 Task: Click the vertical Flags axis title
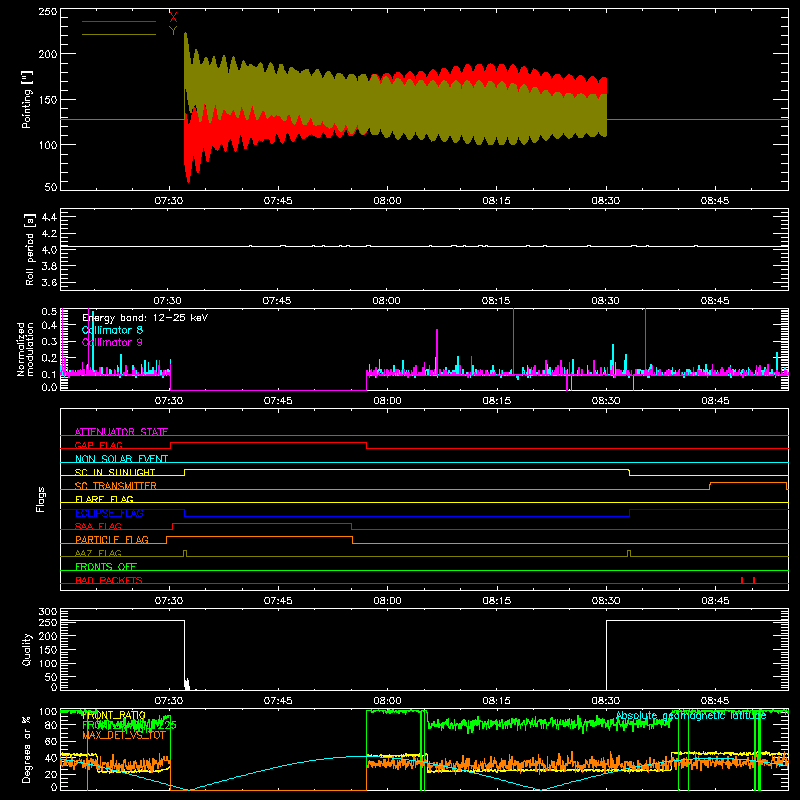click(x=40, y=499)
